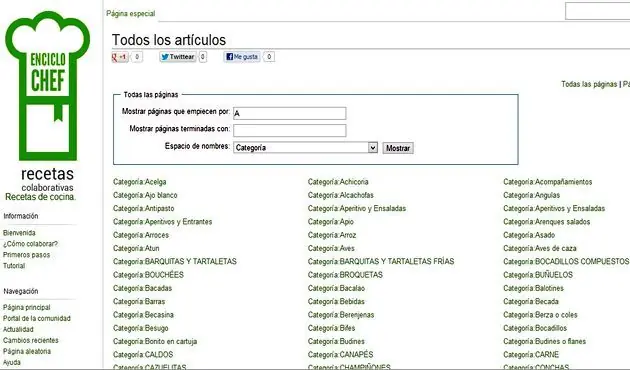The image size is (630, 370).
Task: Open Categoría:Aperitivo y Ensaladas
Action: coord(357,209)
